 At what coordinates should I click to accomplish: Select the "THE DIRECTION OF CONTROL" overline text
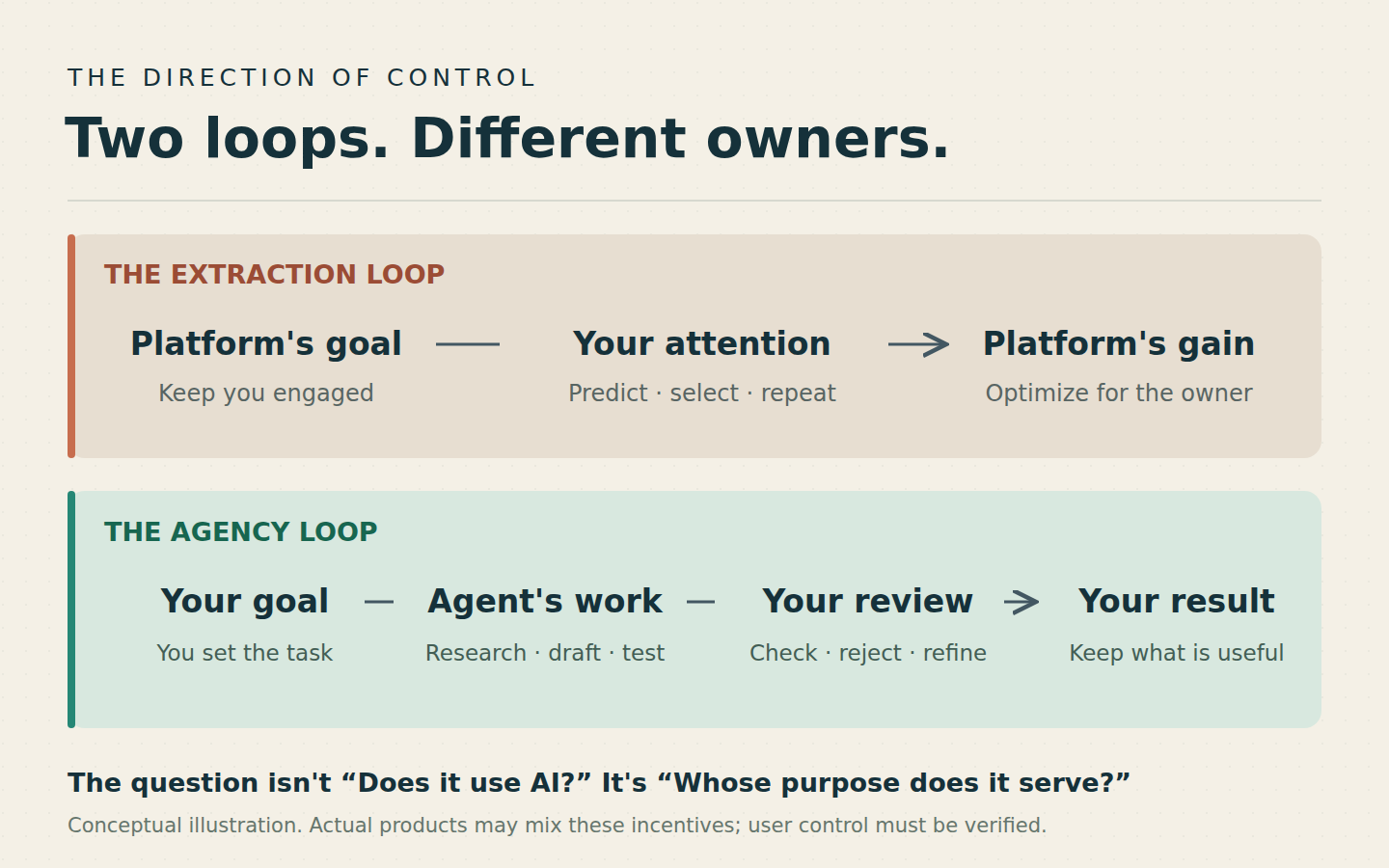[301, 78]
